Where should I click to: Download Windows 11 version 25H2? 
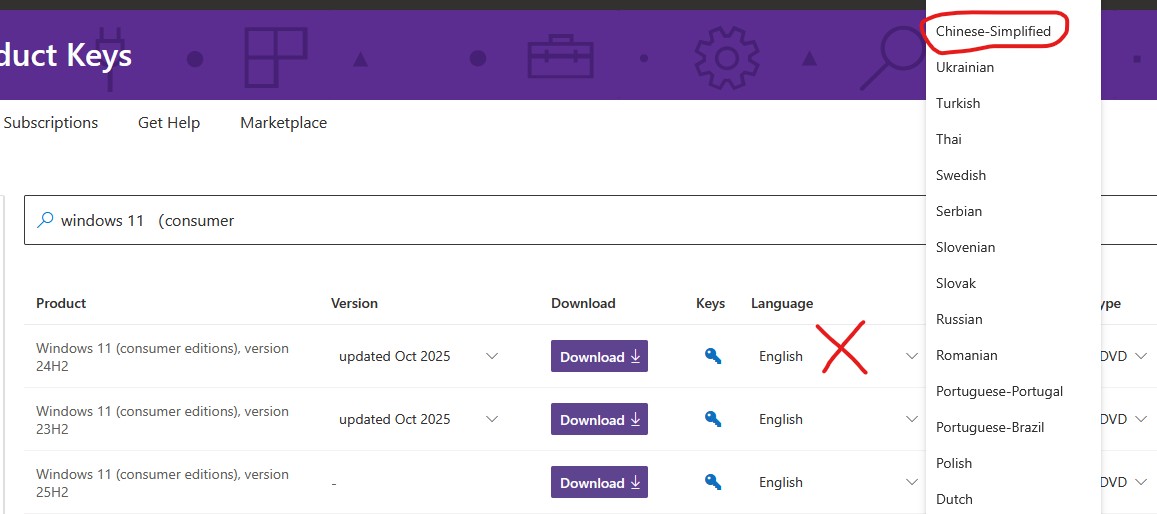[x=599, y=482]
